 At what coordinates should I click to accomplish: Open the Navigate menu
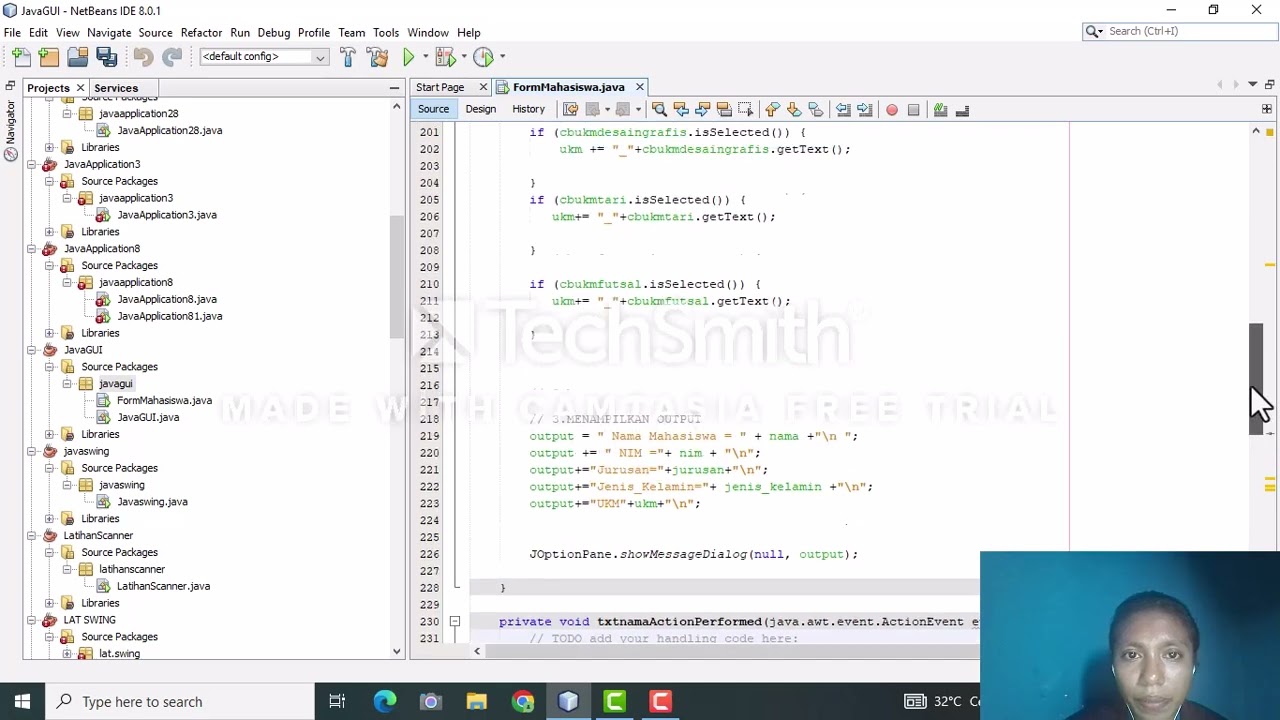click(109, 32)
